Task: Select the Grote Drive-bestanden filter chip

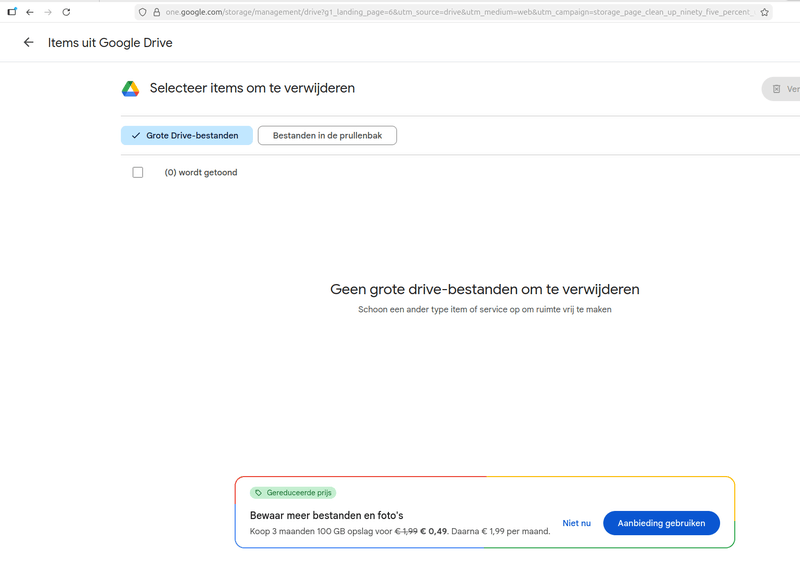Action: (187, 136)
